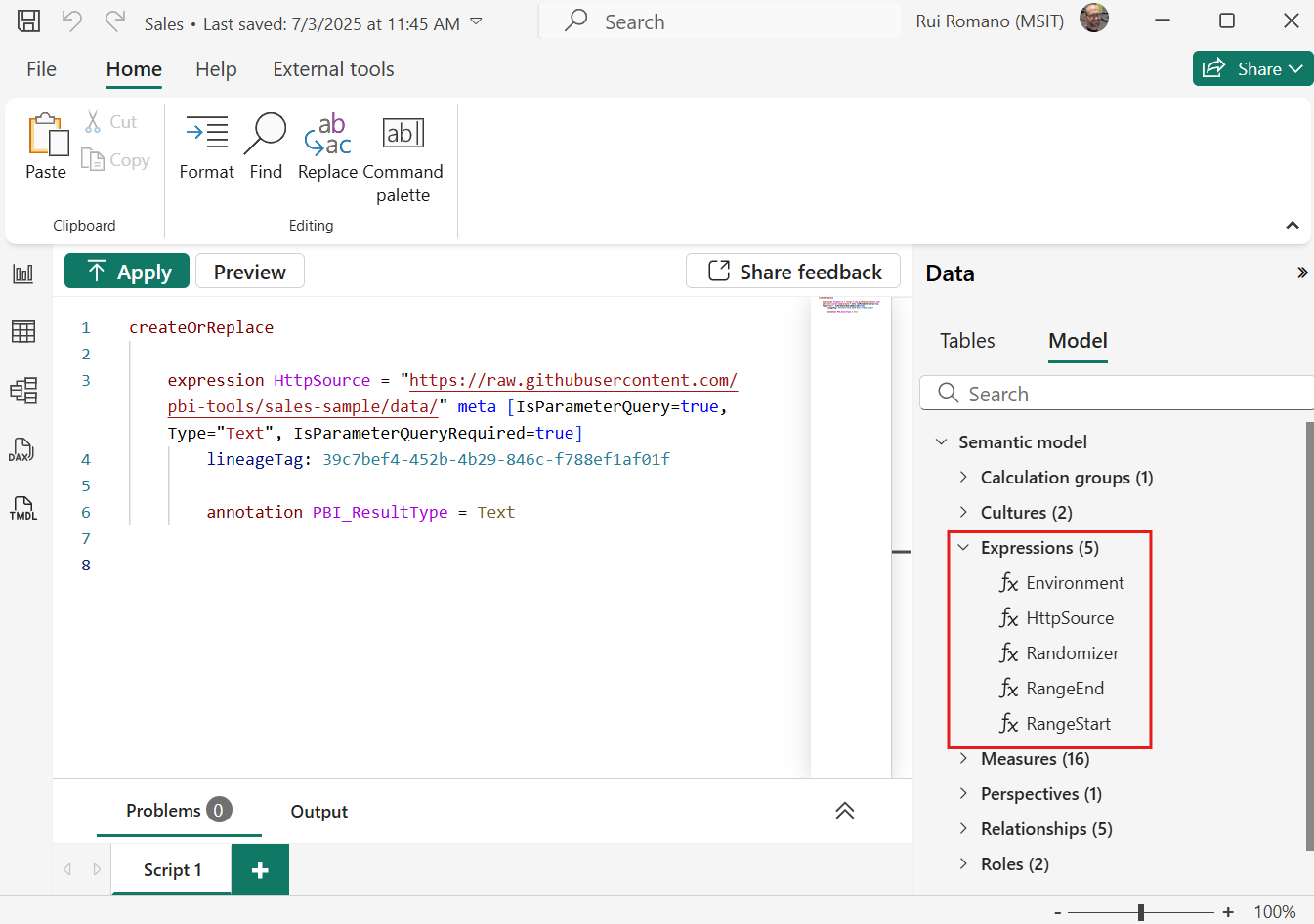Screen dimensions: 1314x924
Task: Click the Format code icon
Action: pyautogui.click(x=206, y=147)
